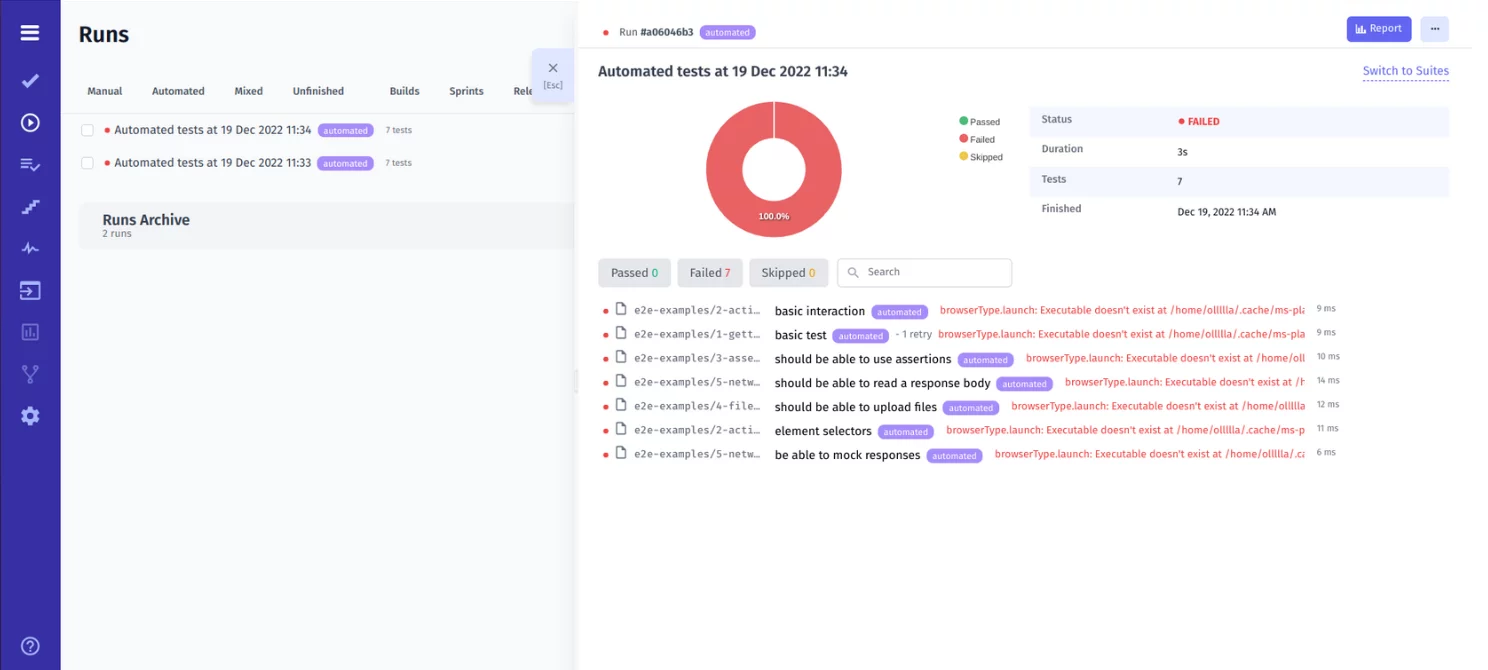
Task: Expand the 'basic interaction' failed test row
Action: point(819,311)
